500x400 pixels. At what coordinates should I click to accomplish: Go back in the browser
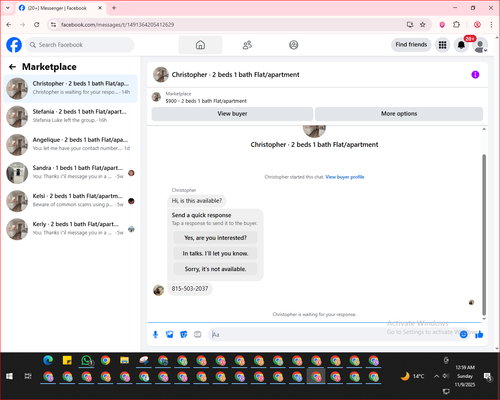click(9, 25)
